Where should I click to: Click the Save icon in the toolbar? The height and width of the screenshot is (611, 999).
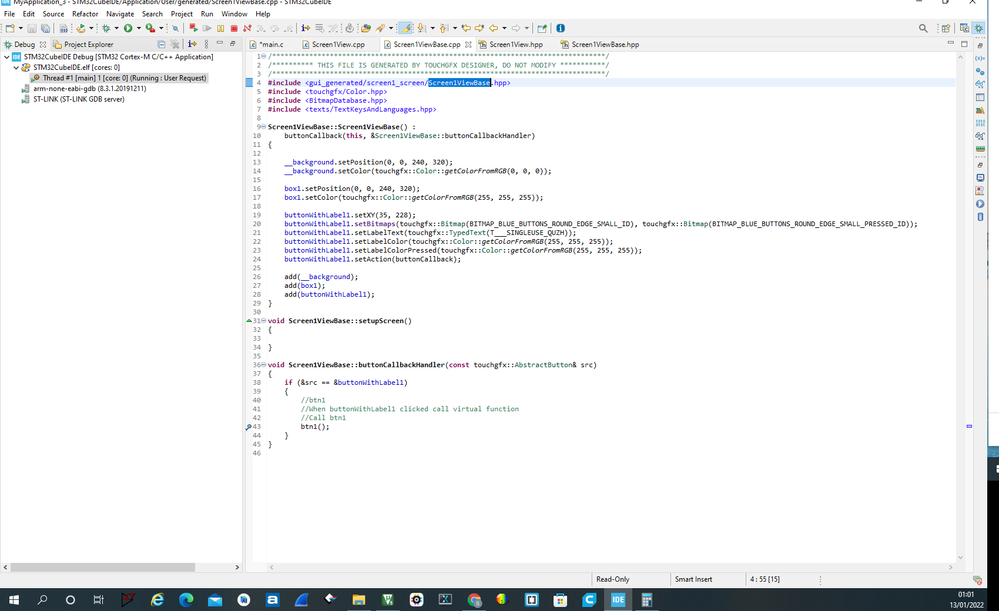[x=32, y=28]
